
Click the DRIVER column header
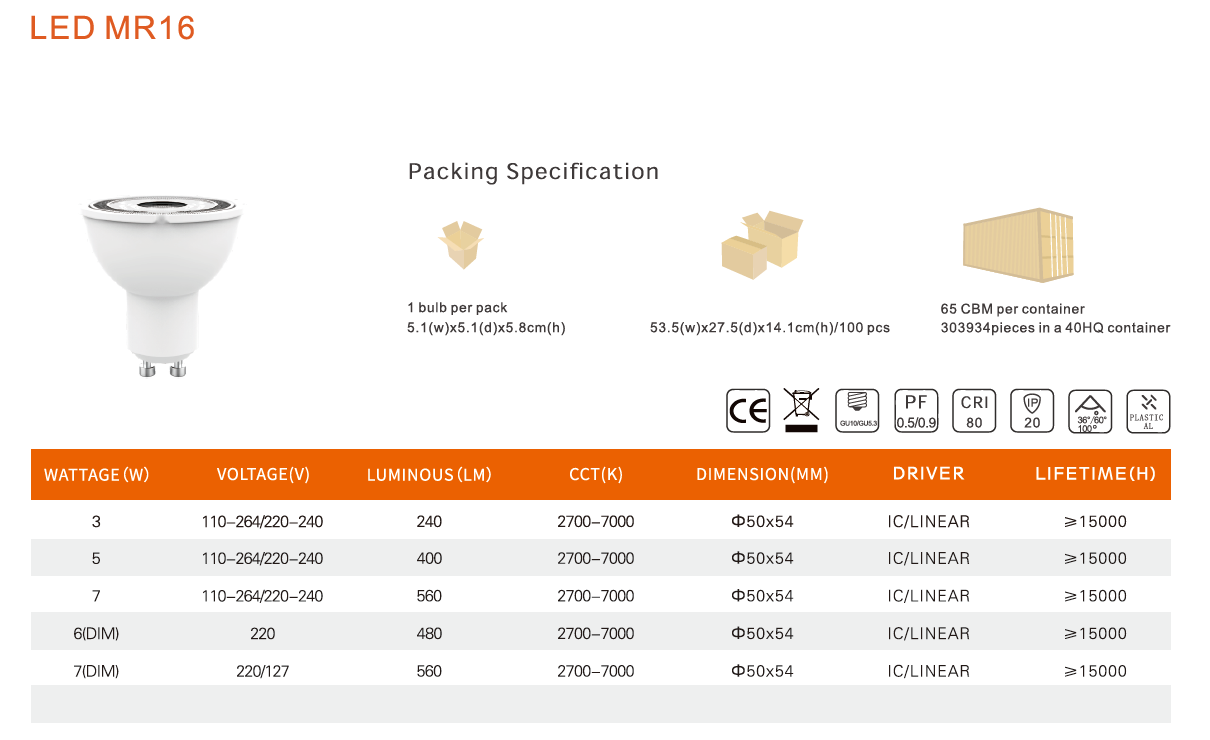[x=929, y=474]
